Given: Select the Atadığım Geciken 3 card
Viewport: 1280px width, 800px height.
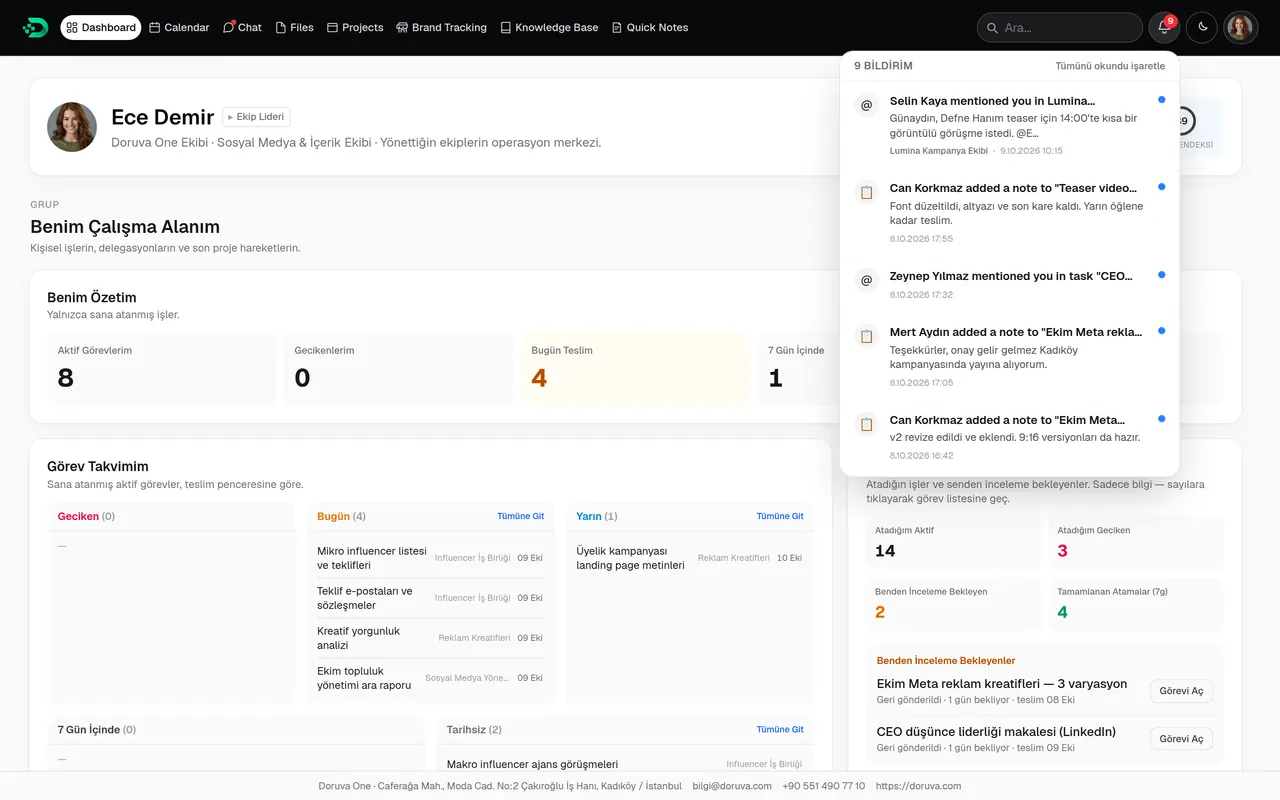Looking at the screenshot, I should (x=1136, y=543).
